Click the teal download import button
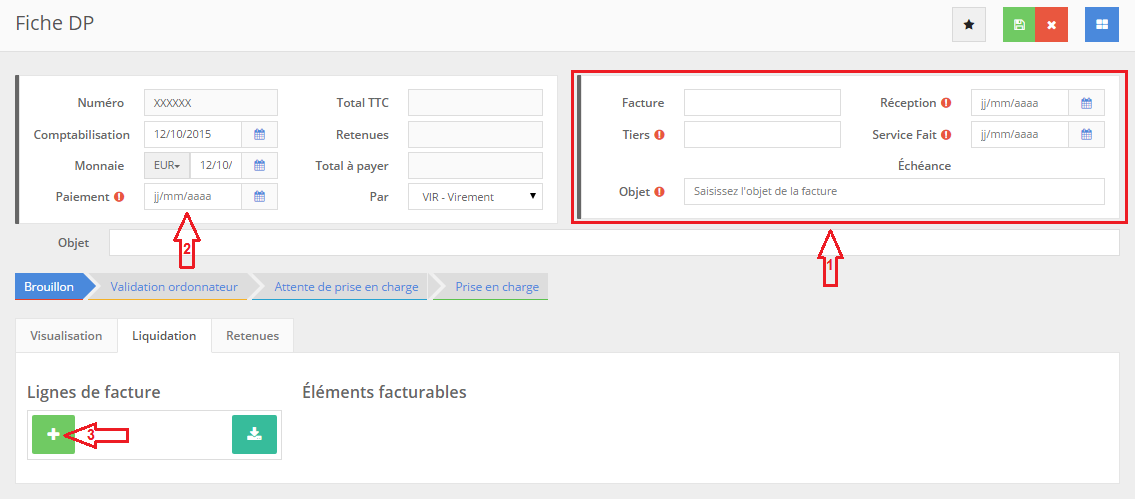1135x499 pixels. point(254,434)
